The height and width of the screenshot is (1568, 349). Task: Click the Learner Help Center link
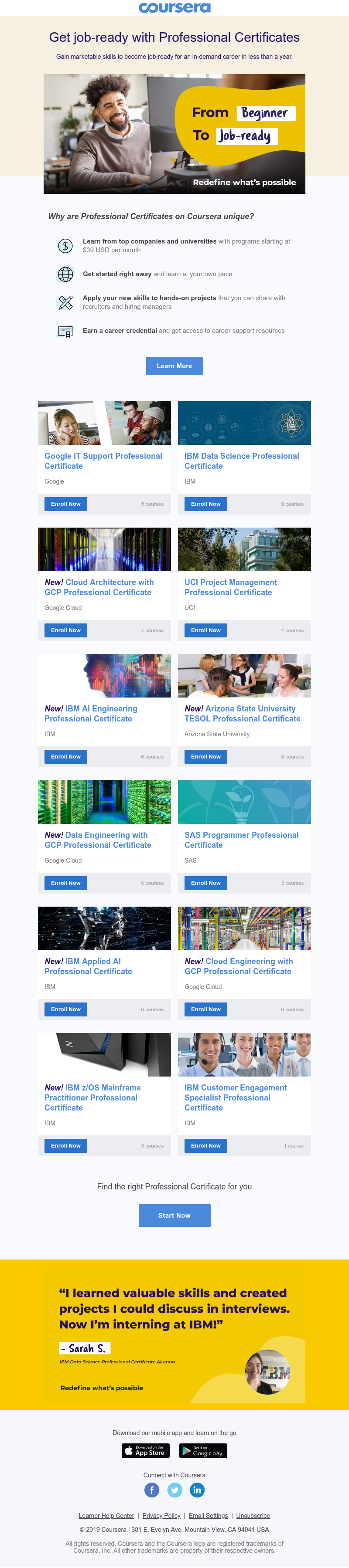106,1516
